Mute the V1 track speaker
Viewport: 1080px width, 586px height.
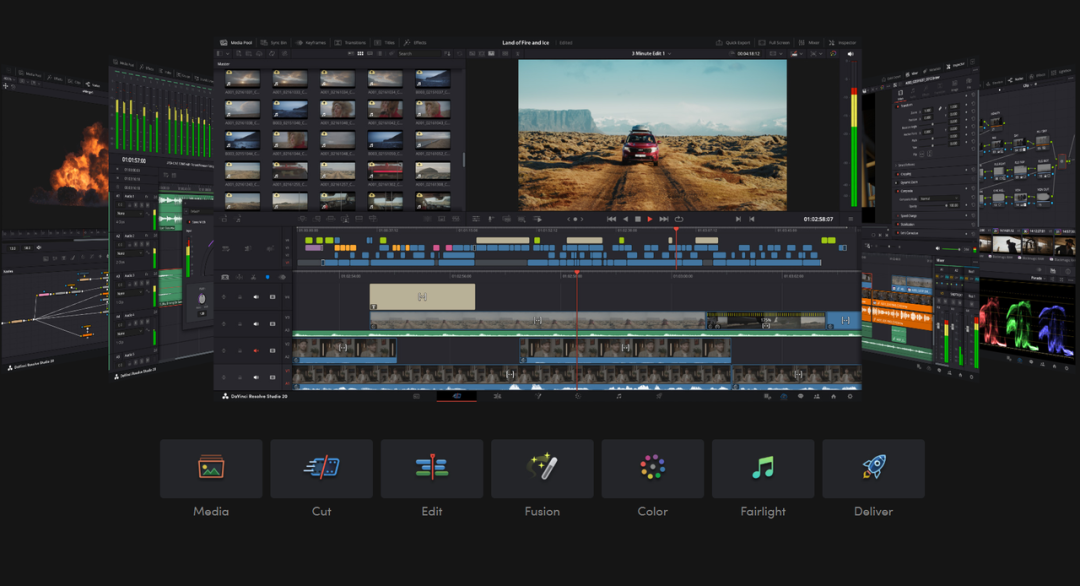tap(256, 377)
